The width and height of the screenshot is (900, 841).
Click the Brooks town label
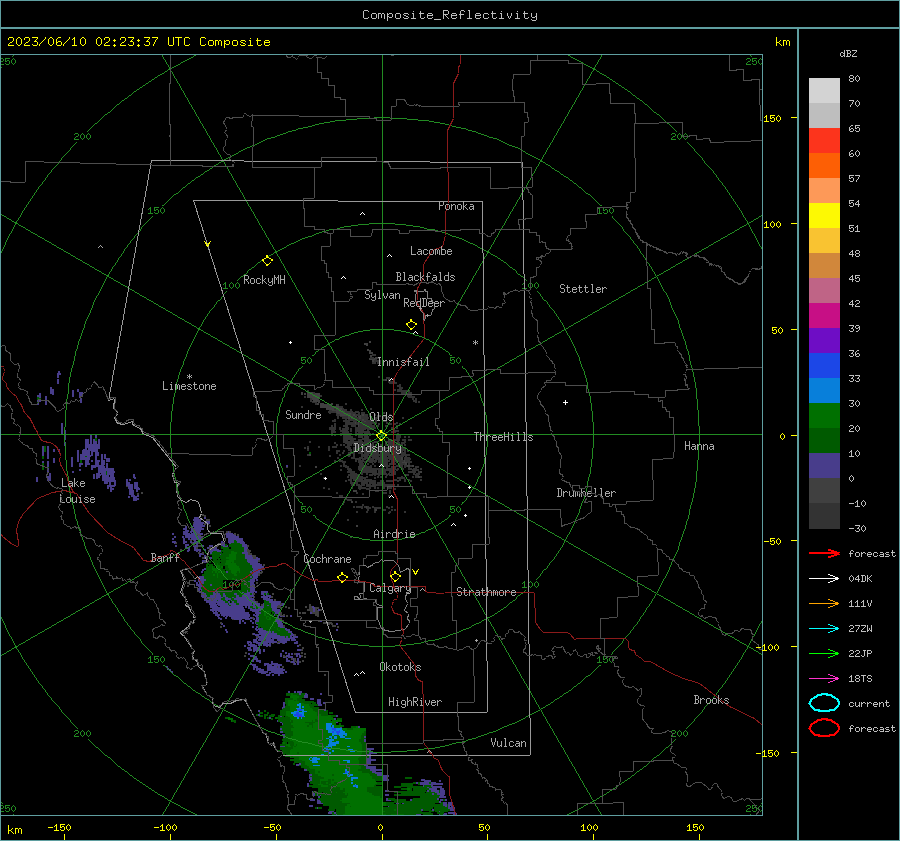click(711, 700)
